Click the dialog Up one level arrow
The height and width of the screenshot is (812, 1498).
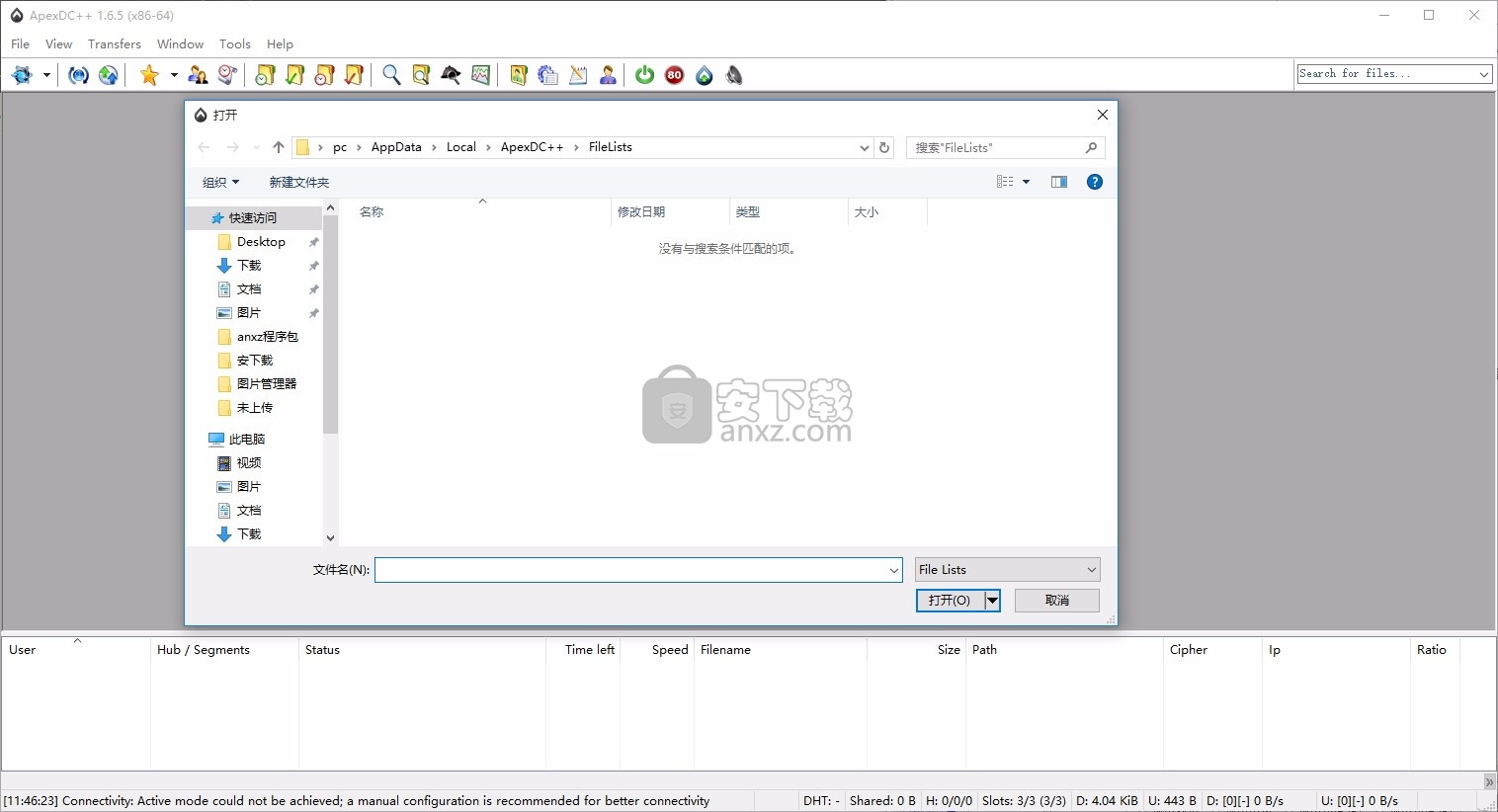click(x=279, y=147)
